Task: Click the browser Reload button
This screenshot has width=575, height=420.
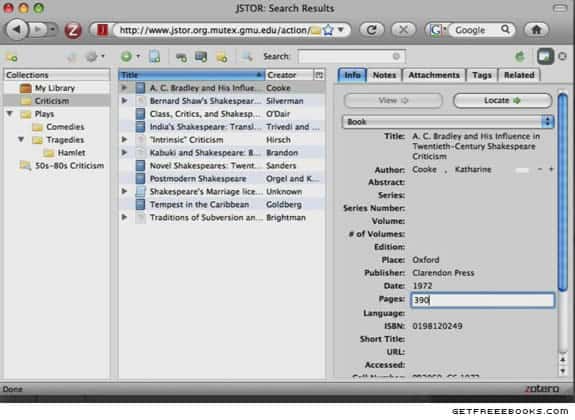Action: point(372,30)
